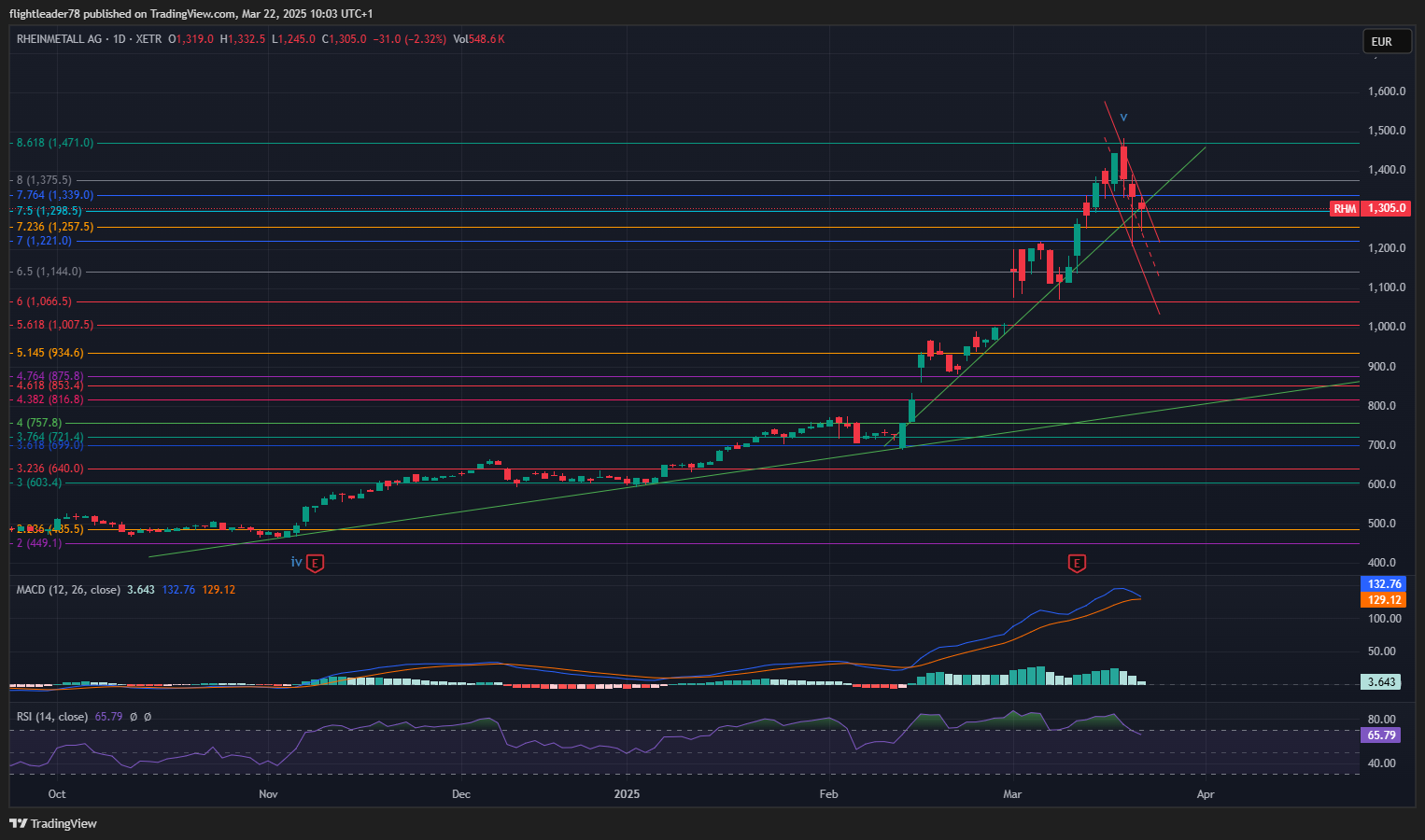Click the earnings E marker near November
The height and width of the screenshot is (840, 1425).
coord(316,563)
